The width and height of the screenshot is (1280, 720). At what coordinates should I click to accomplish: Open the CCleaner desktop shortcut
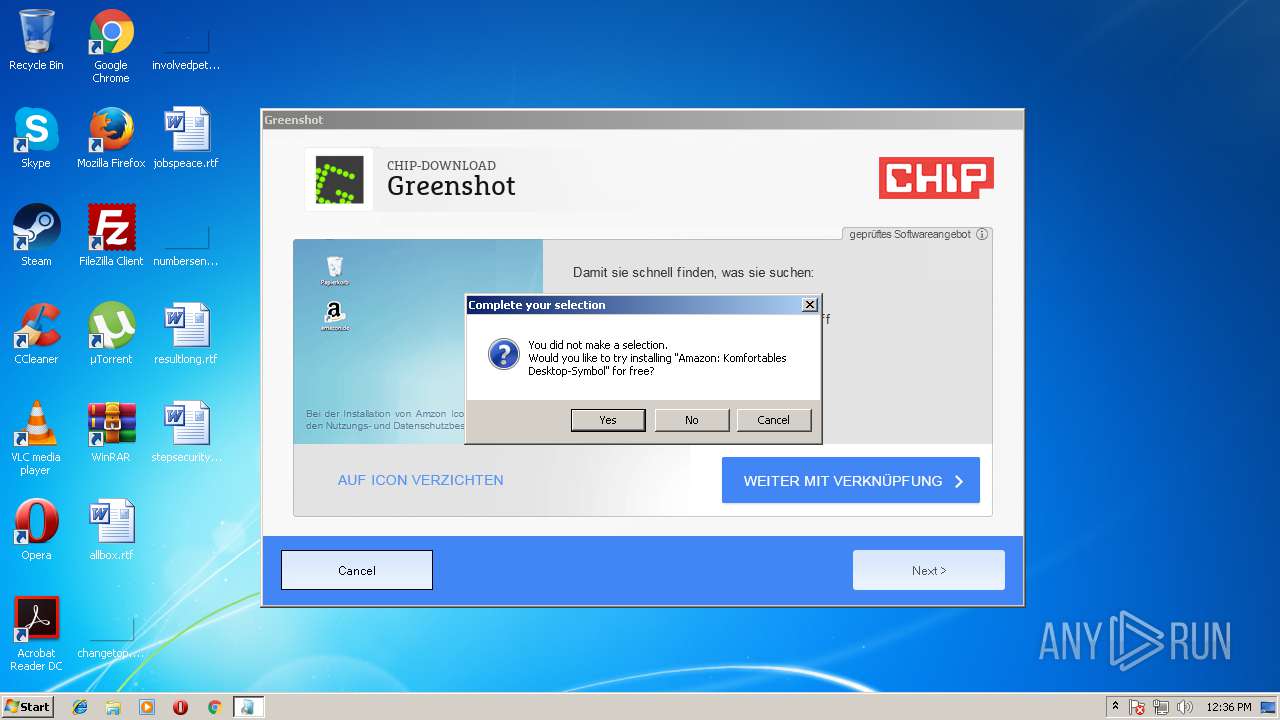click(36, 334)
